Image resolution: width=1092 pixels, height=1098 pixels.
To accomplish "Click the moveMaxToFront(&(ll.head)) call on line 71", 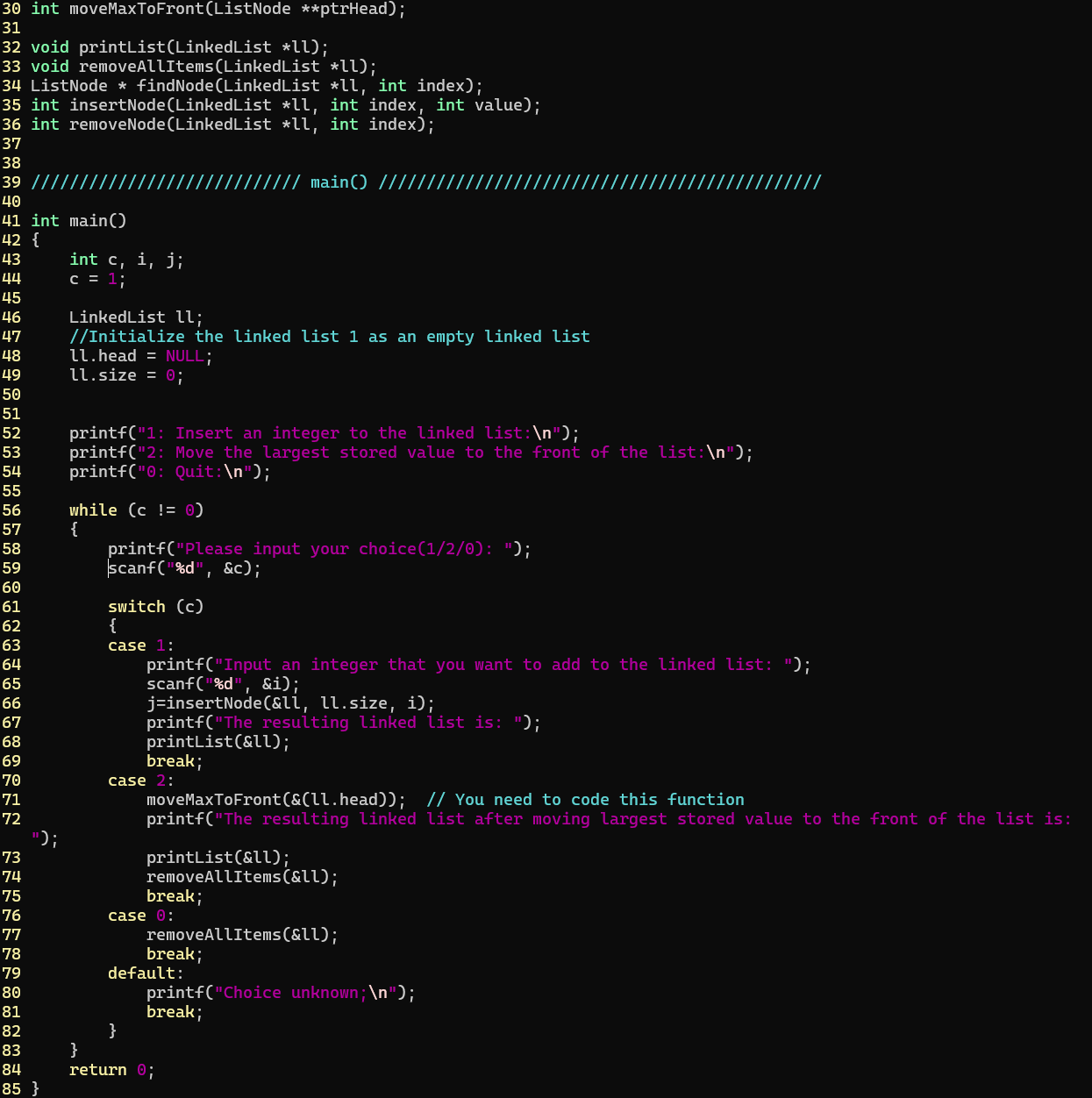I will coord(276,800).
